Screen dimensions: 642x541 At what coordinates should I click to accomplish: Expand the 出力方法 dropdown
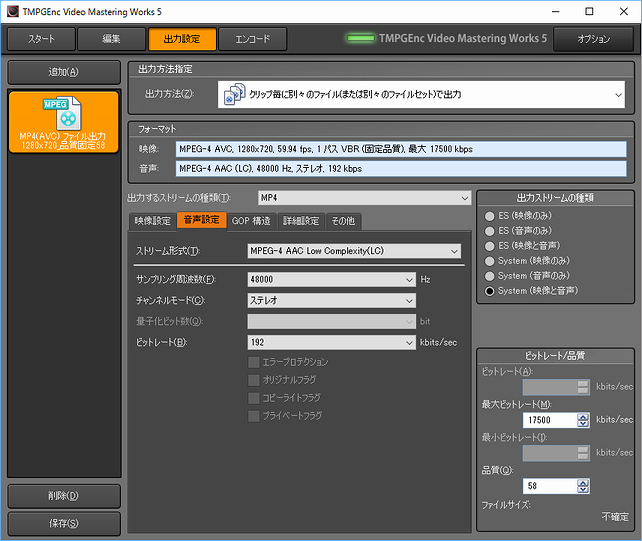pos(421,95)
